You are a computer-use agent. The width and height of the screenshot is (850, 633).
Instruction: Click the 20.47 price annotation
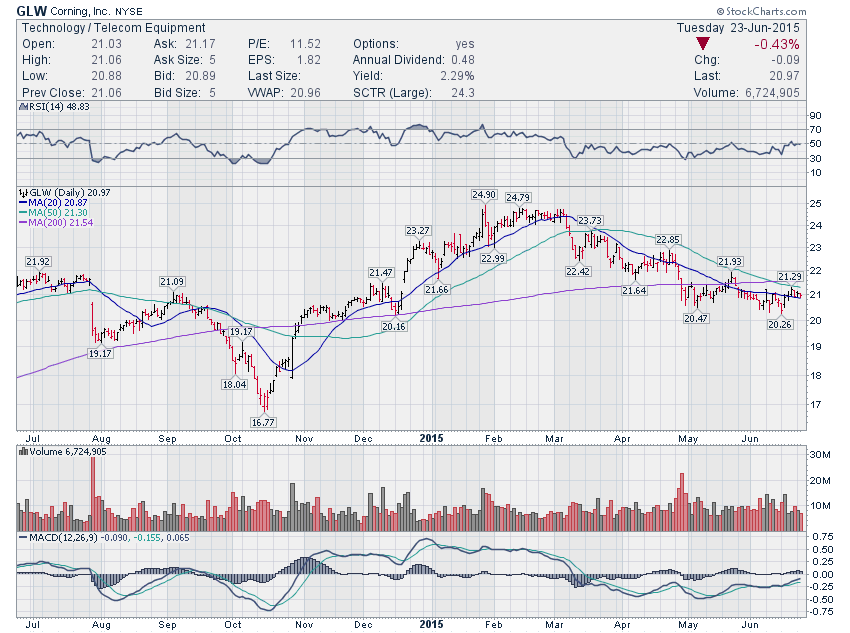click(696, 318)
